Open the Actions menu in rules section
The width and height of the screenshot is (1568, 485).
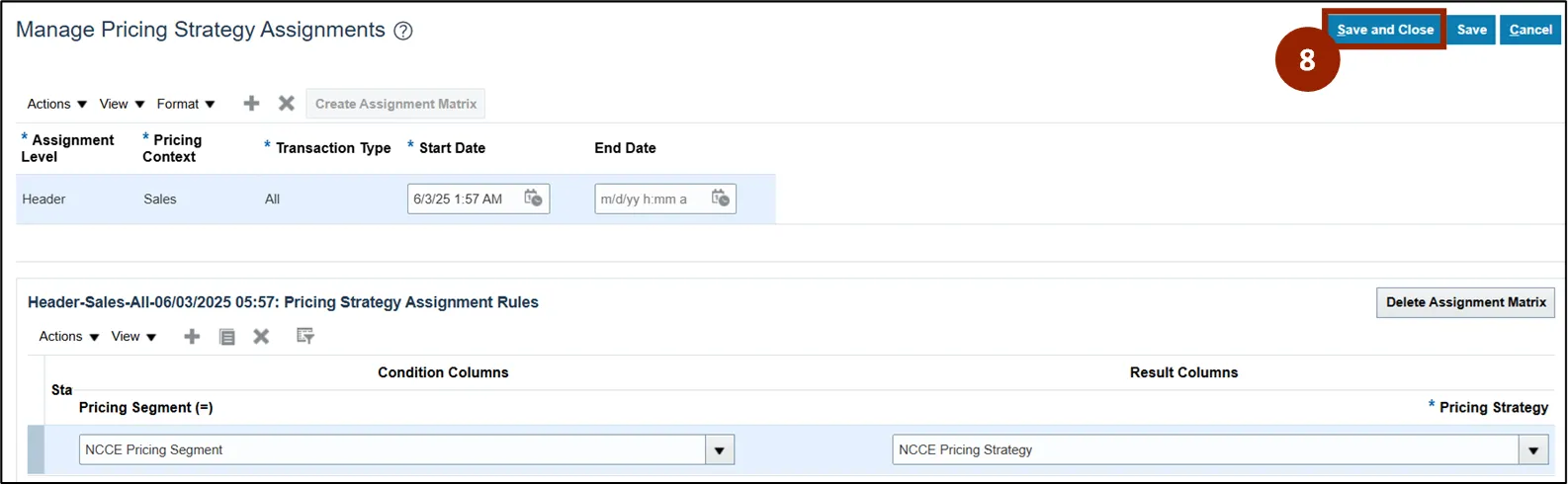(68, 337)
